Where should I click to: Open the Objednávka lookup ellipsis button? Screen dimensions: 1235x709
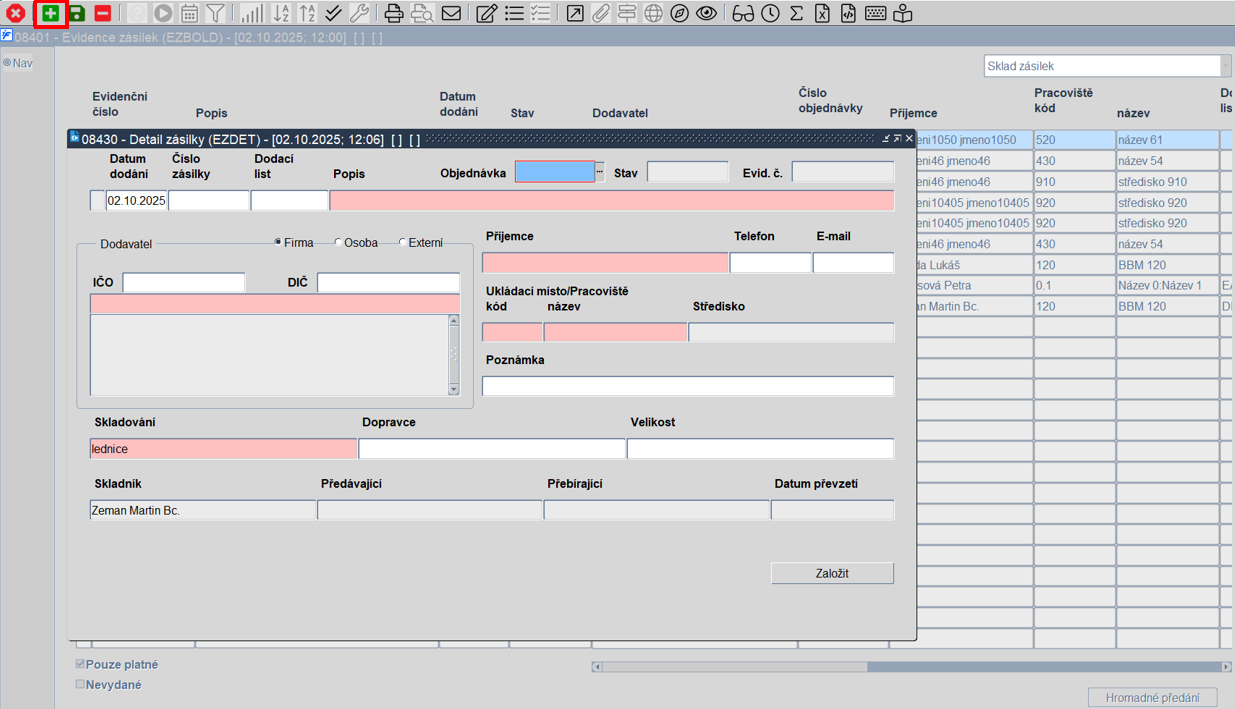point(600,172)
